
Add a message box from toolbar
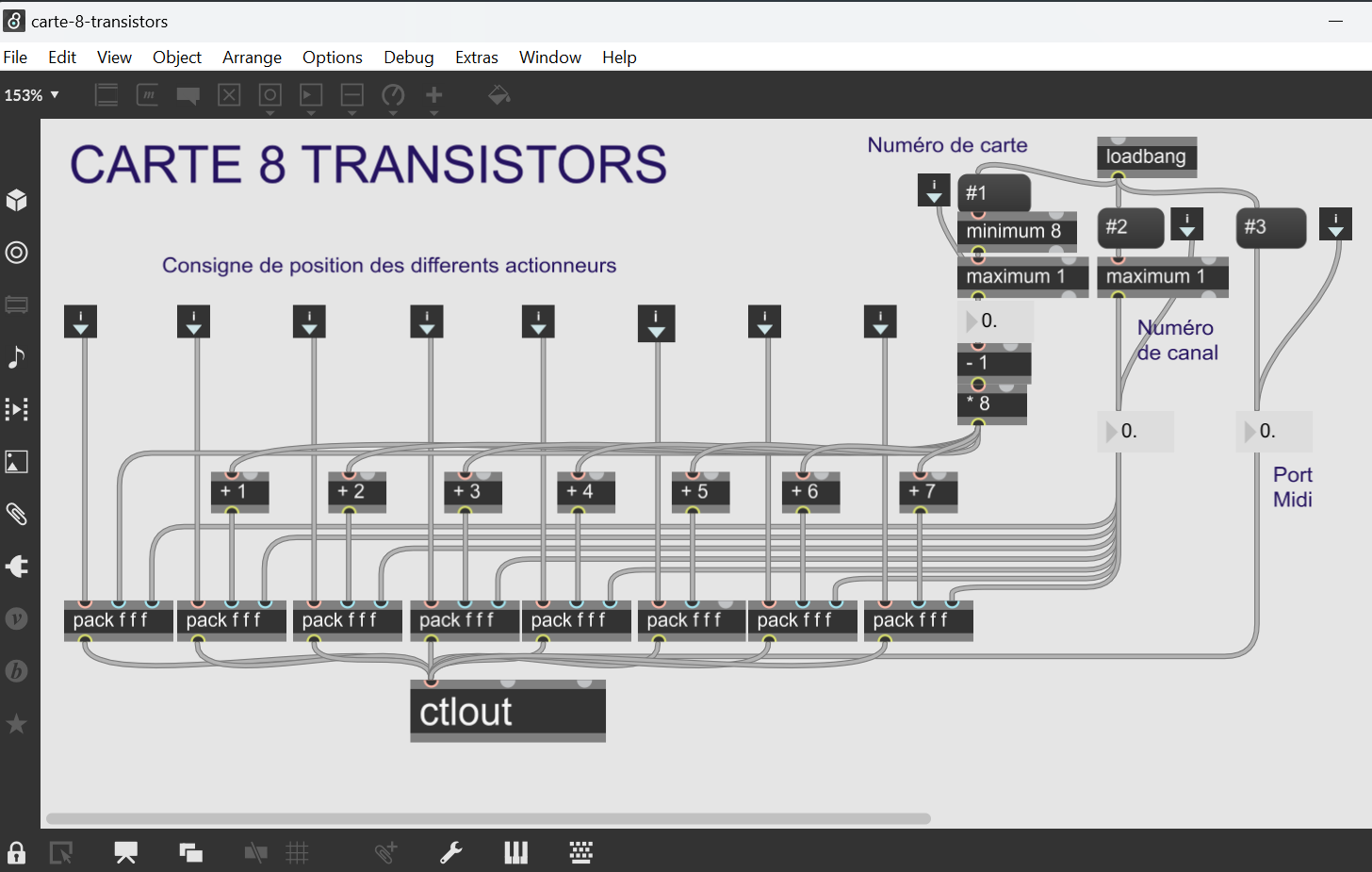coord(148,94)
